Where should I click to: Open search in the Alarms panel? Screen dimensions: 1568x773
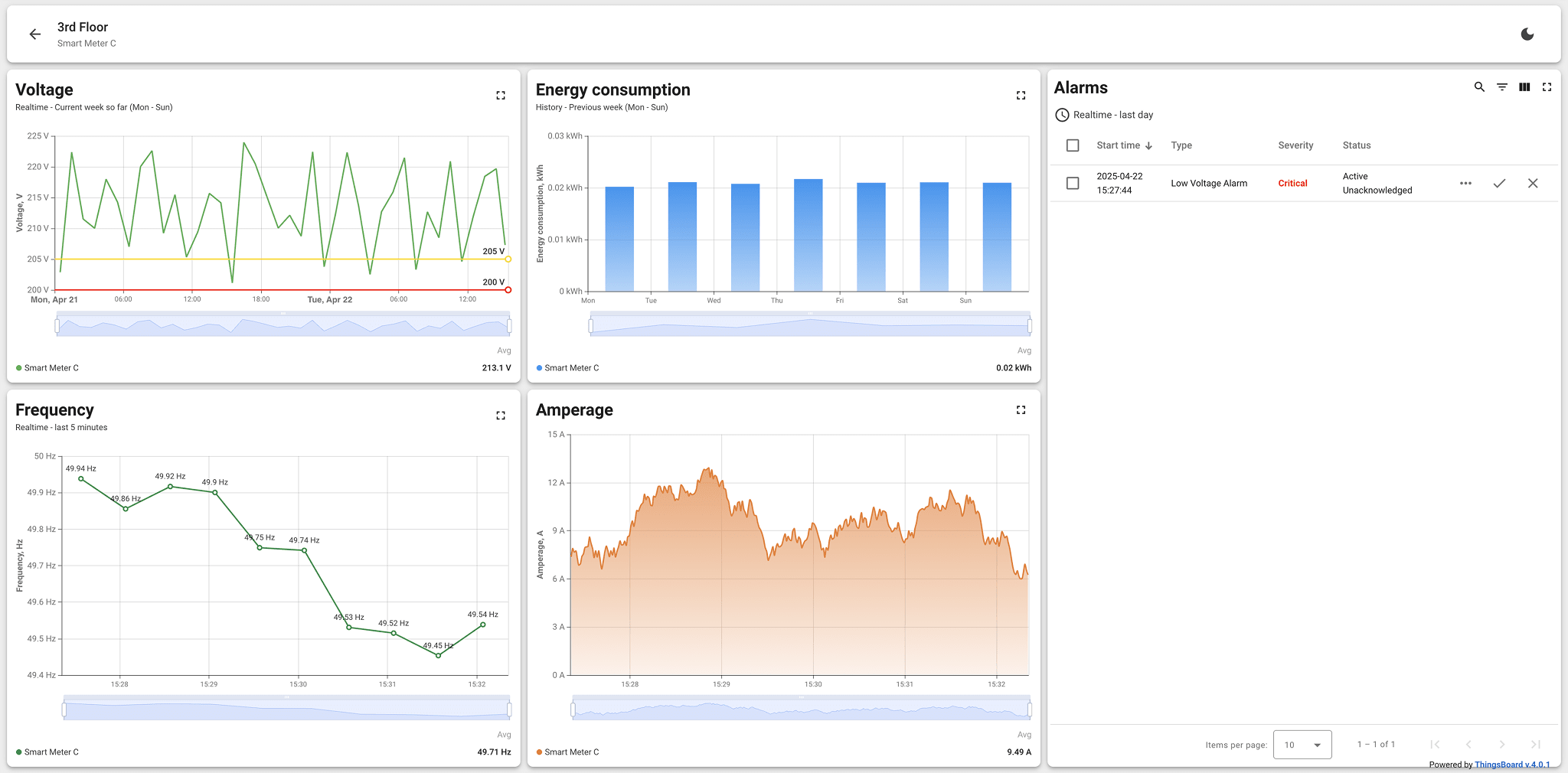coord(1479,87)
